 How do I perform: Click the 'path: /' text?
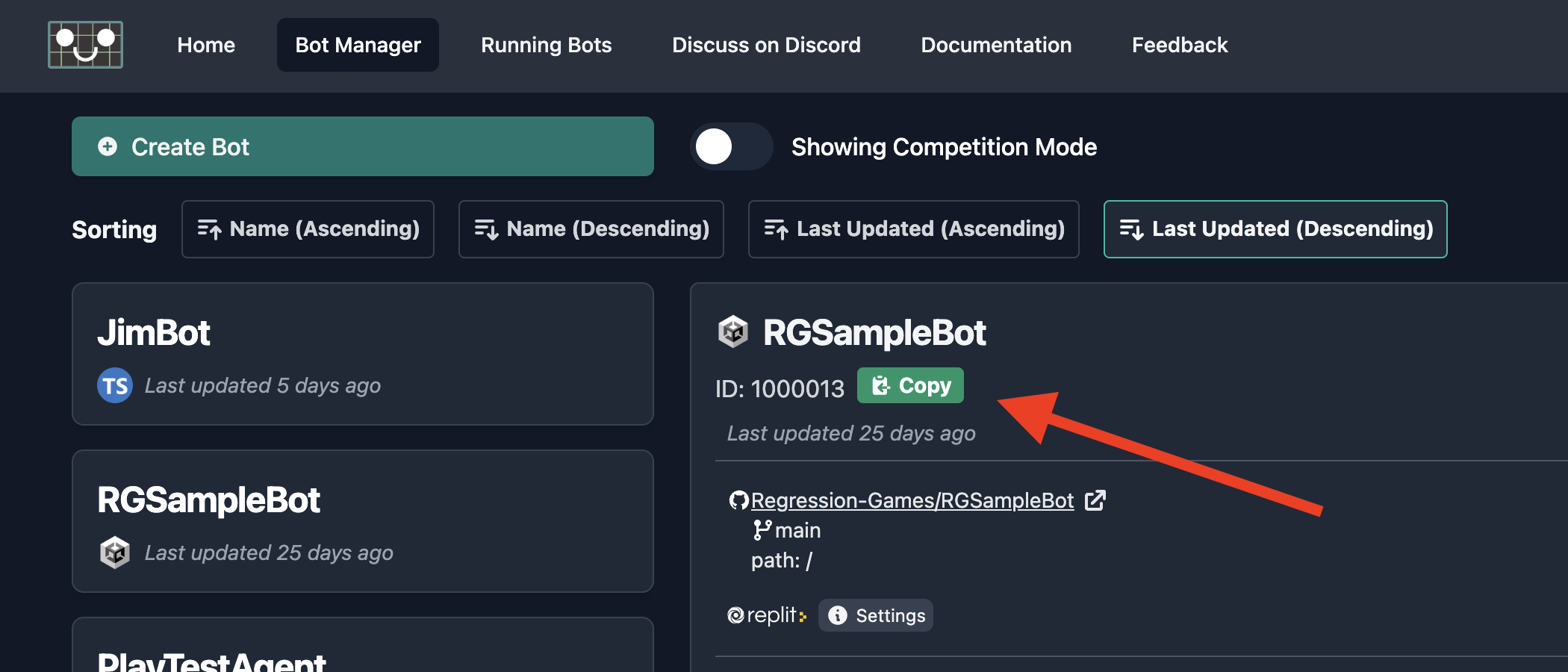782,560
